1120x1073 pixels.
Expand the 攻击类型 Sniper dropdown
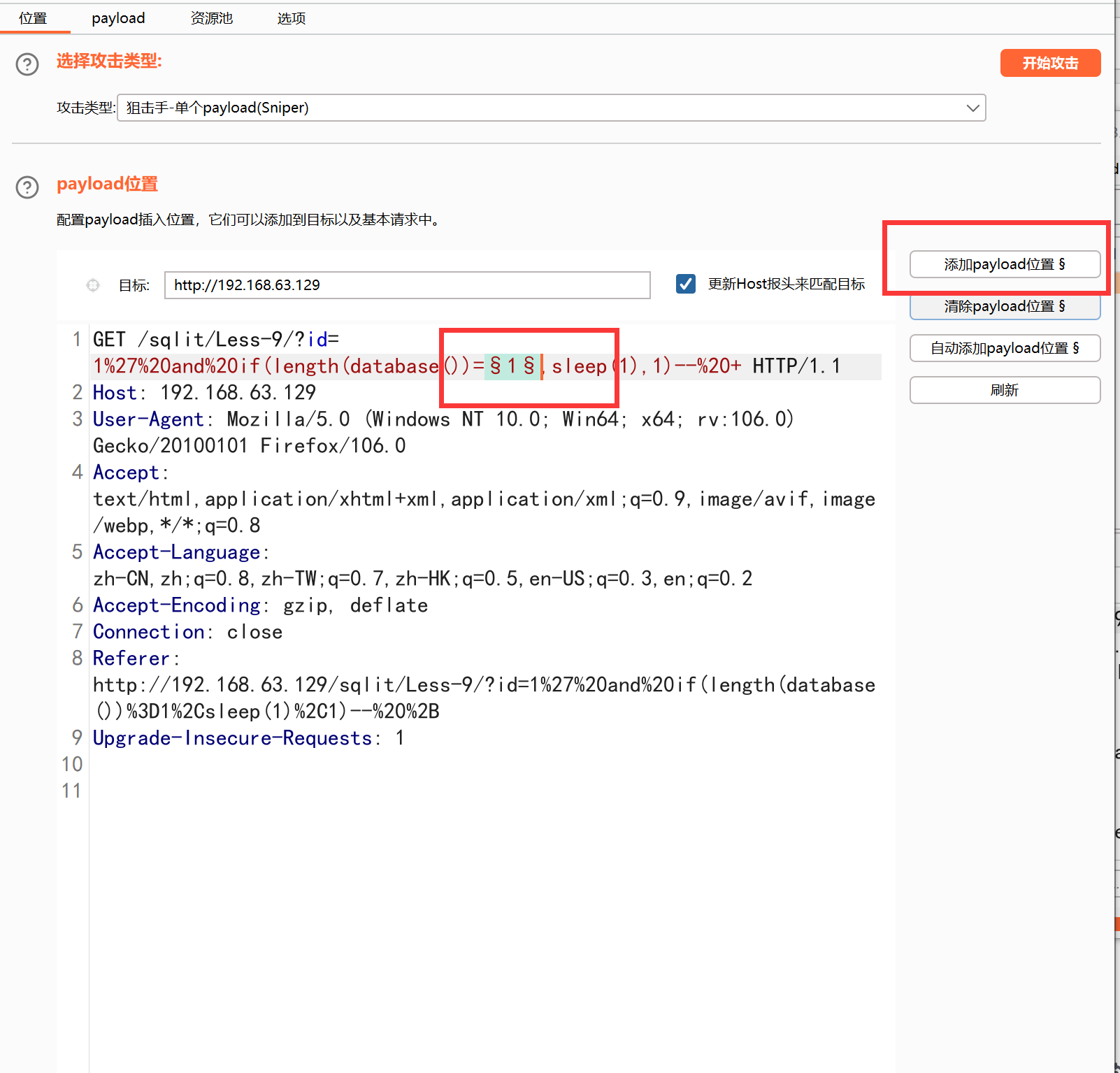[x=552, y=108]
